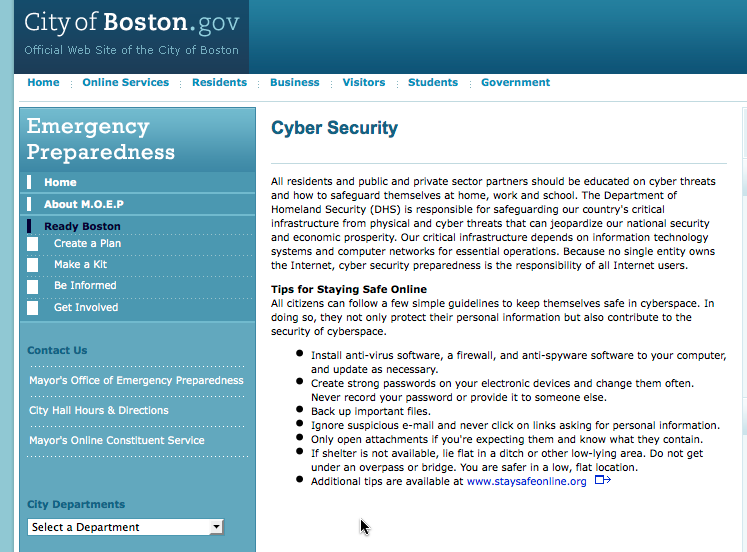Open the Get Involved sidebar item

pos(86,308)
